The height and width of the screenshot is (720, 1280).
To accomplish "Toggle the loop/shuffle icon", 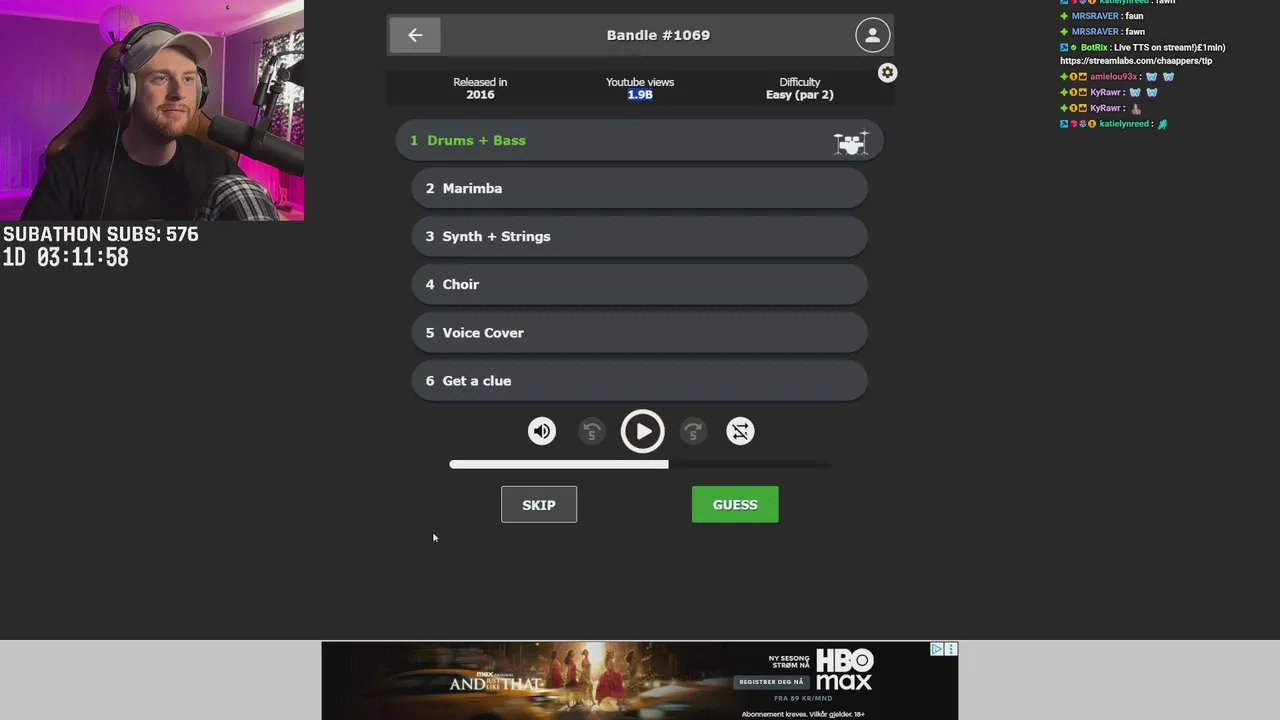I will coord(740,431).
